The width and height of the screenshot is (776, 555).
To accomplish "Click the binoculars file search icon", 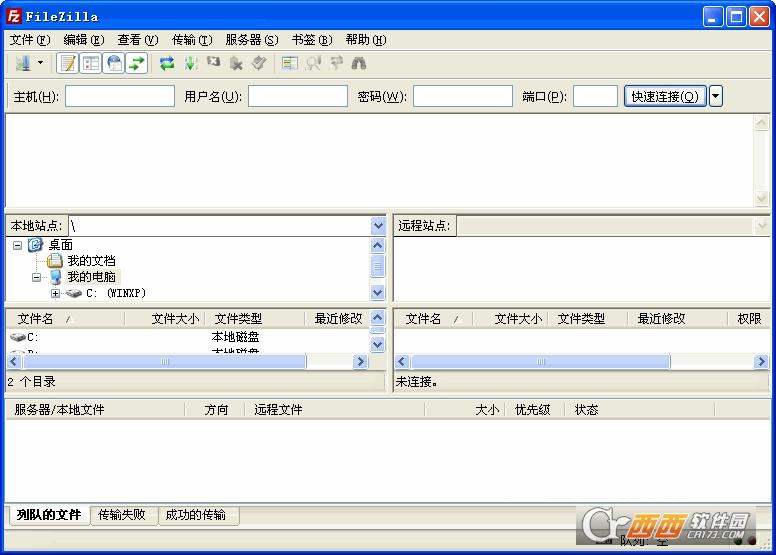I will point(359,63).
